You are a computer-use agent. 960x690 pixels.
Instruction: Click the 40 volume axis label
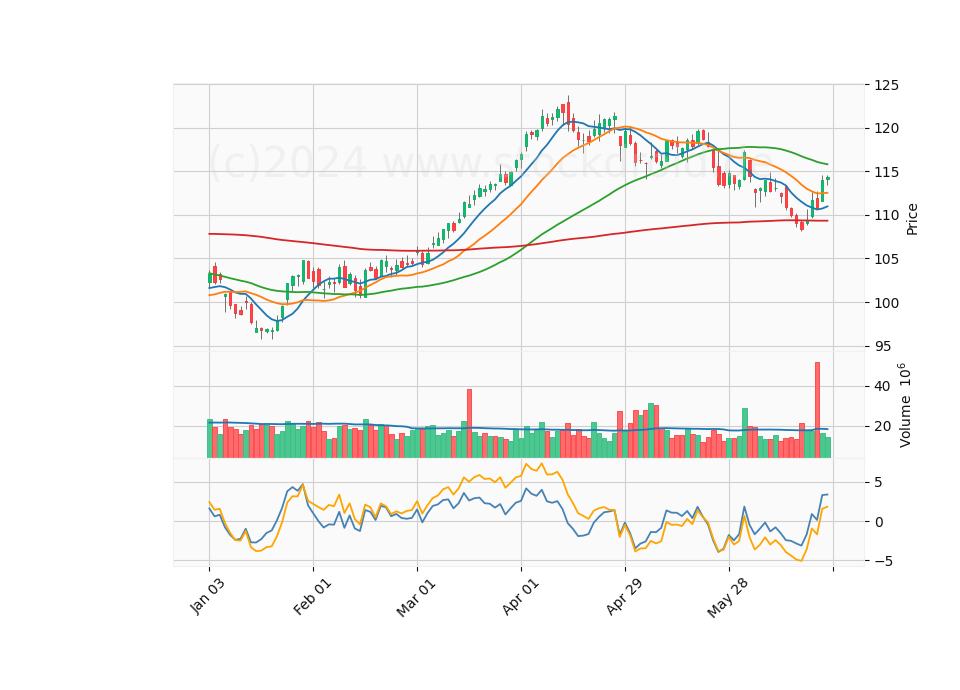[882, 386]
